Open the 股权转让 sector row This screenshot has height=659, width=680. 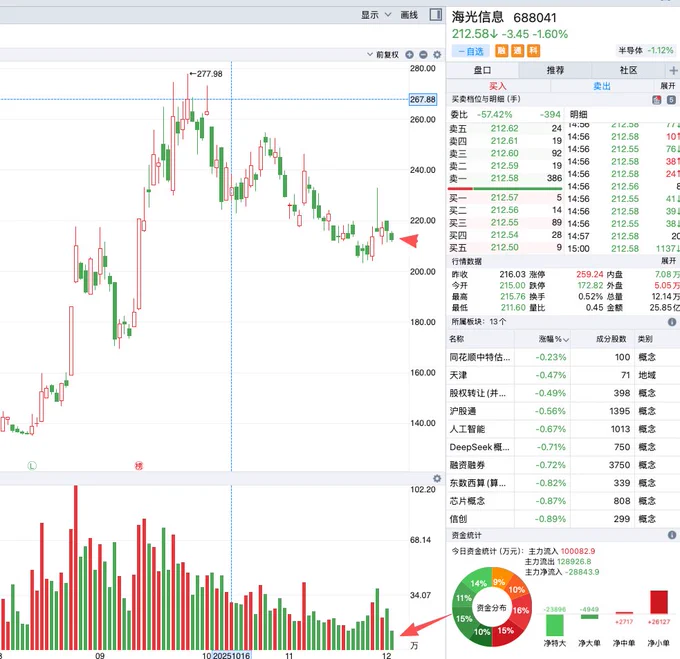[563, 393]
